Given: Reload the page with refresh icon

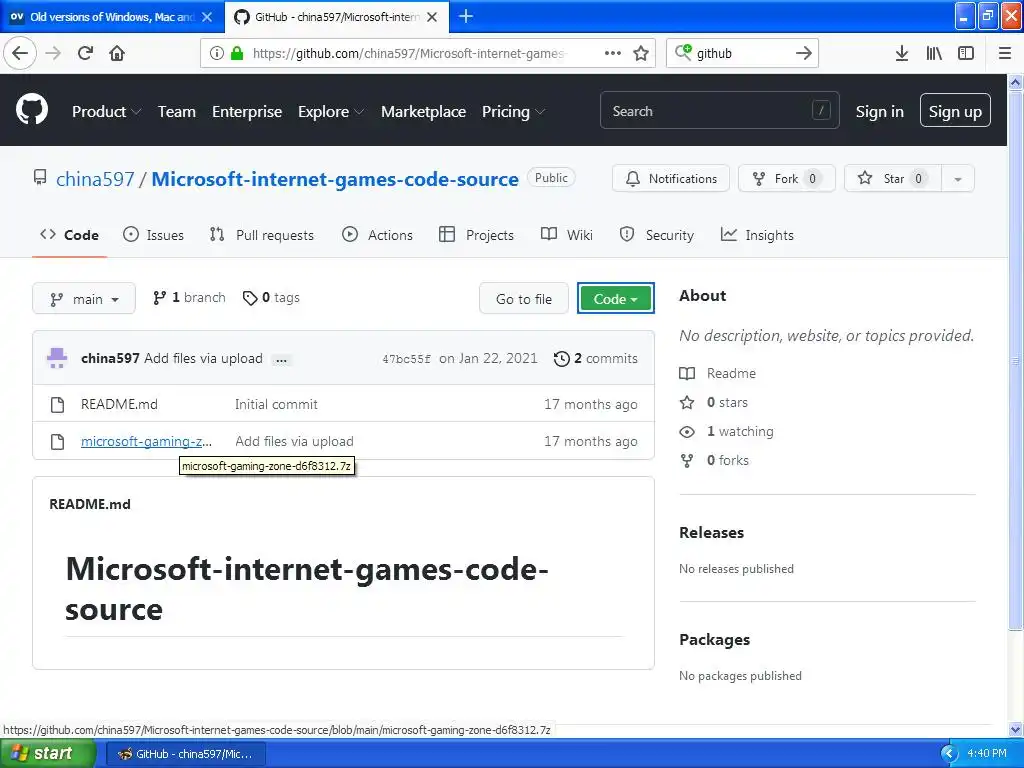Looking at the screenshot, I should pos(86,53).
